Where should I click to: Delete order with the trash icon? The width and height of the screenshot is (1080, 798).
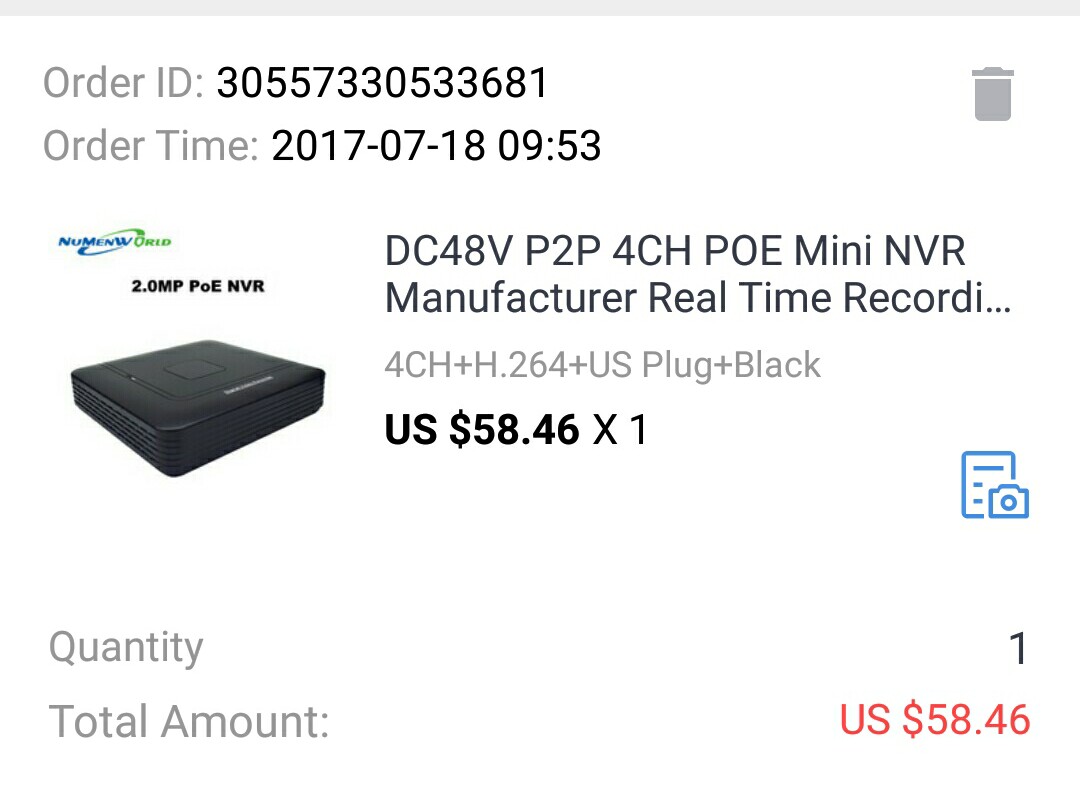pyautogui.click(x=993, y=94)
